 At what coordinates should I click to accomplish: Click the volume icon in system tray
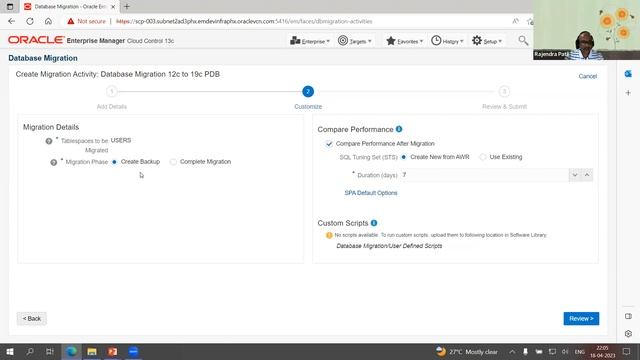(x=565, y=351)
